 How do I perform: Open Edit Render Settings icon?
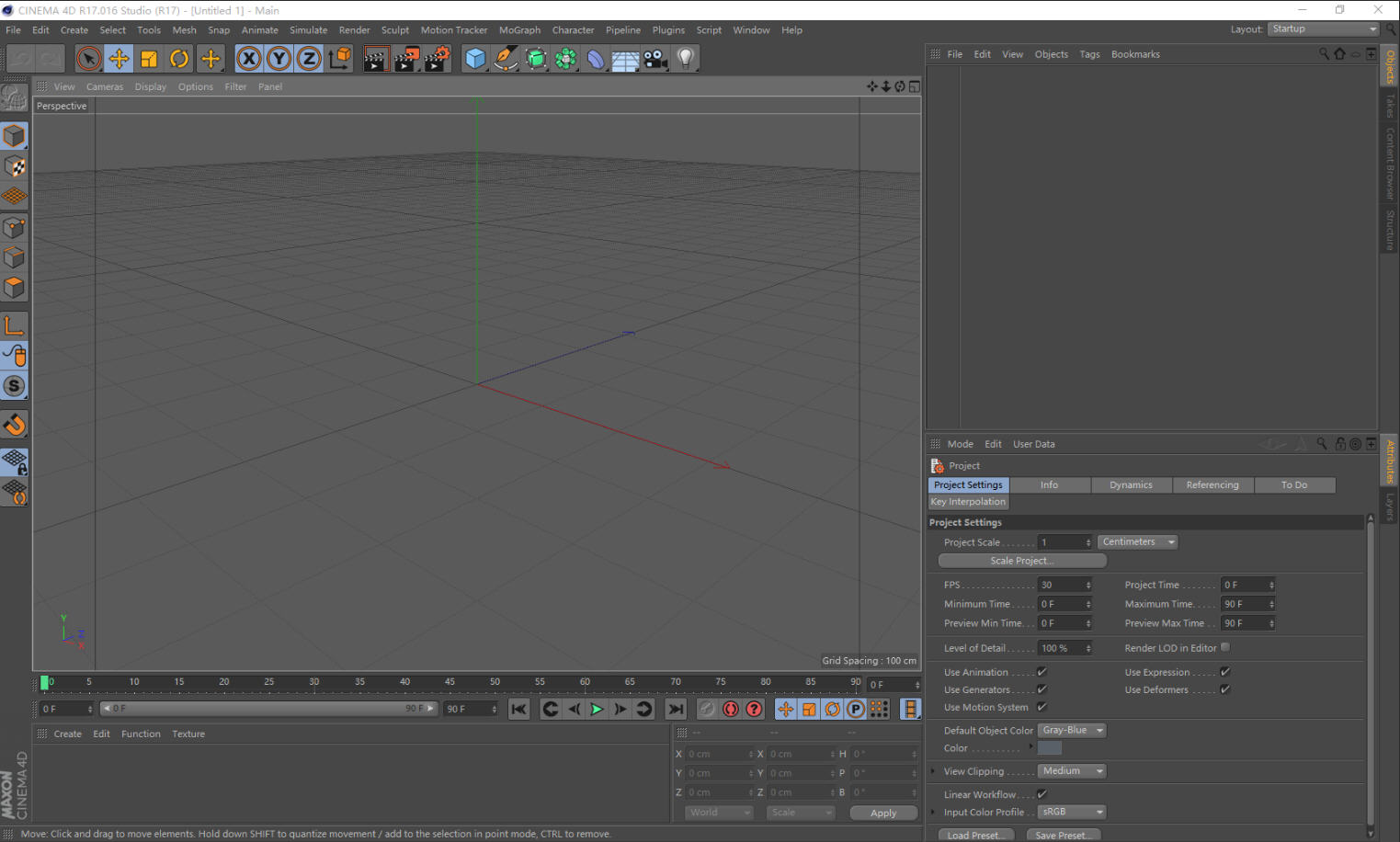click(437, 59)
